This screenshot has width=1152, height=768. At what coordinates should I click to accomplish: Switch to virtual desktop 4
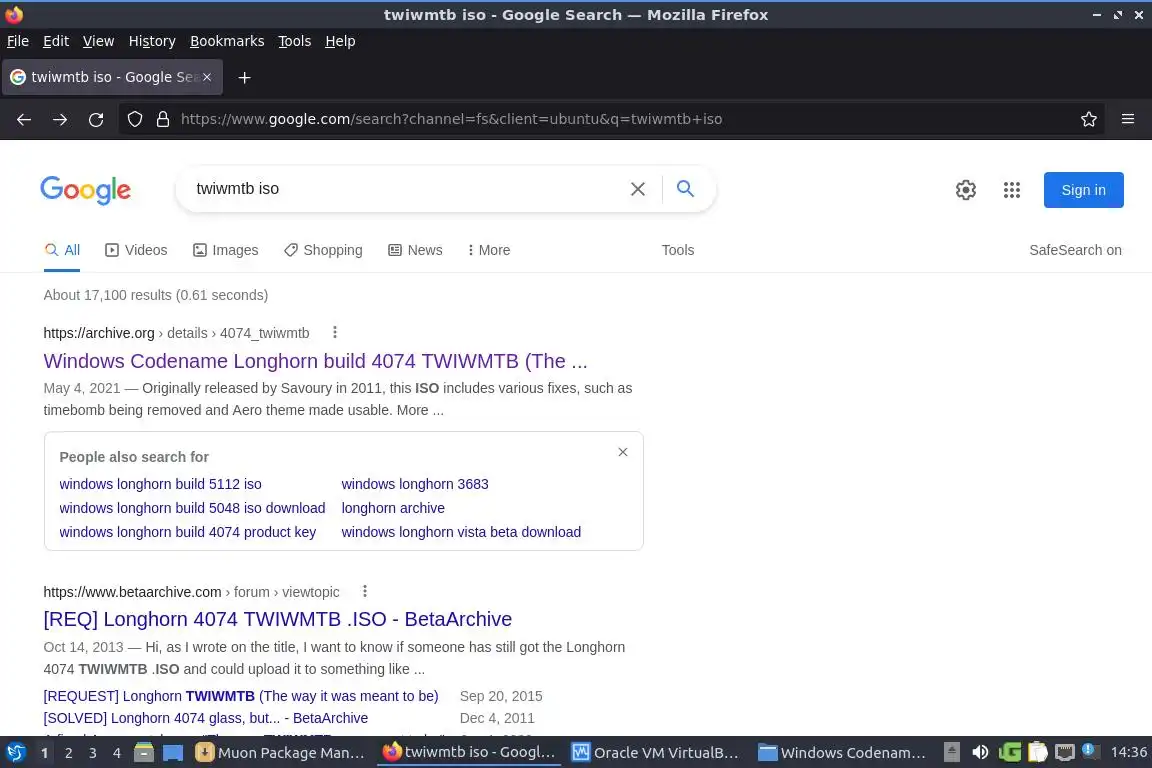coord(117,753)
